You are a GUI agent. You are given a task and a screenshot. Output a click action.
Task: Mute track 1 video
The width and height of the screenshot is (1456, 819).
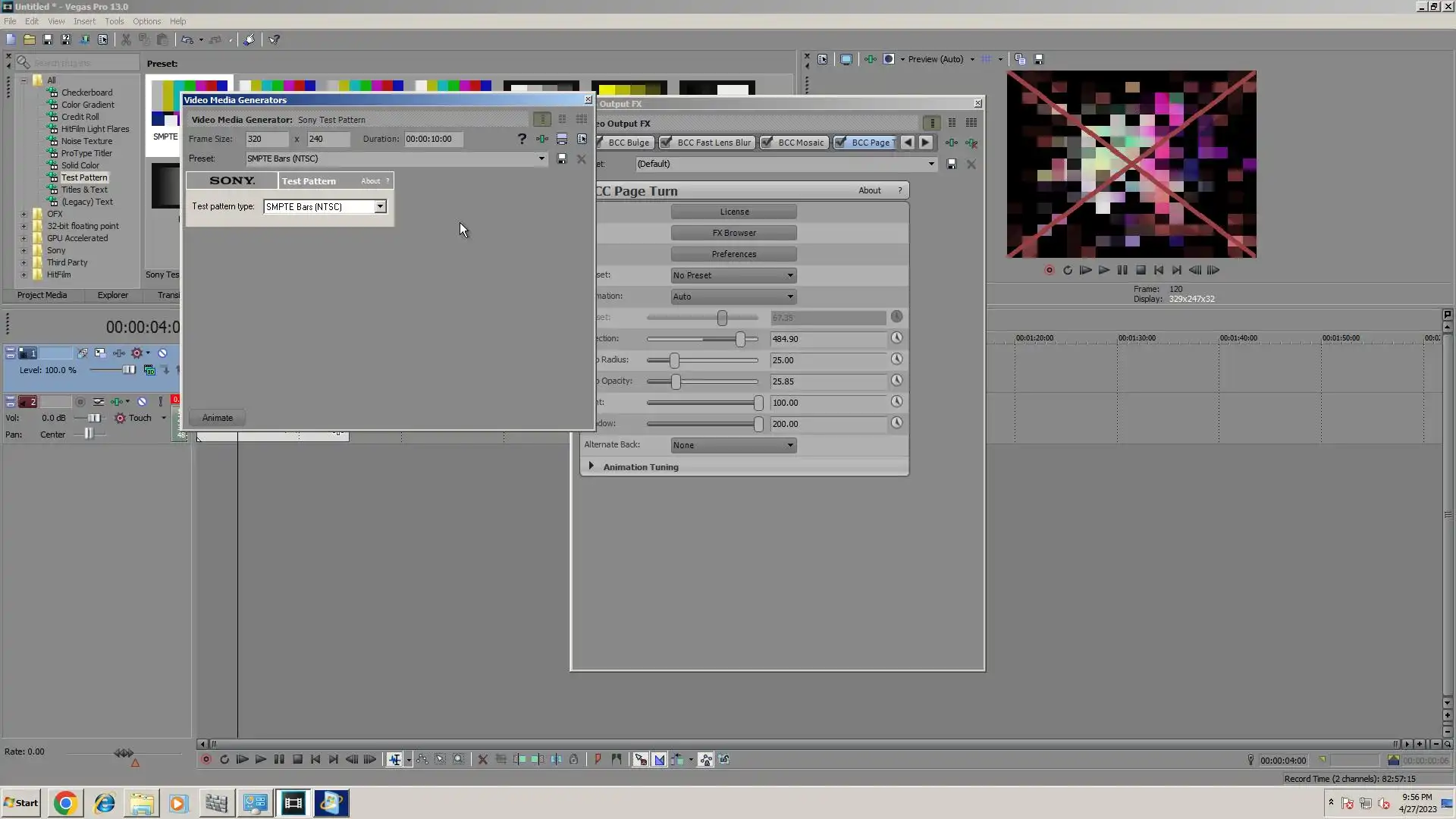coord(162,353)
